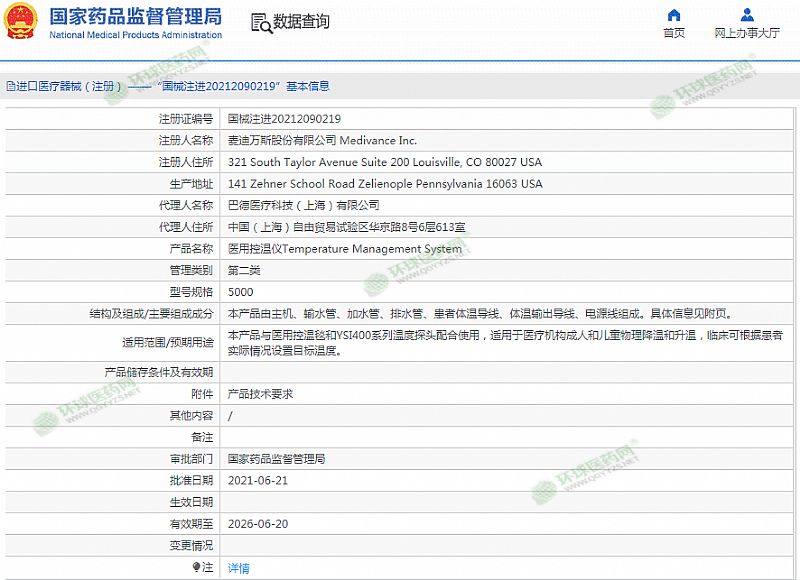Click the approval date 2021-06-21

click(x=258, y=481)
